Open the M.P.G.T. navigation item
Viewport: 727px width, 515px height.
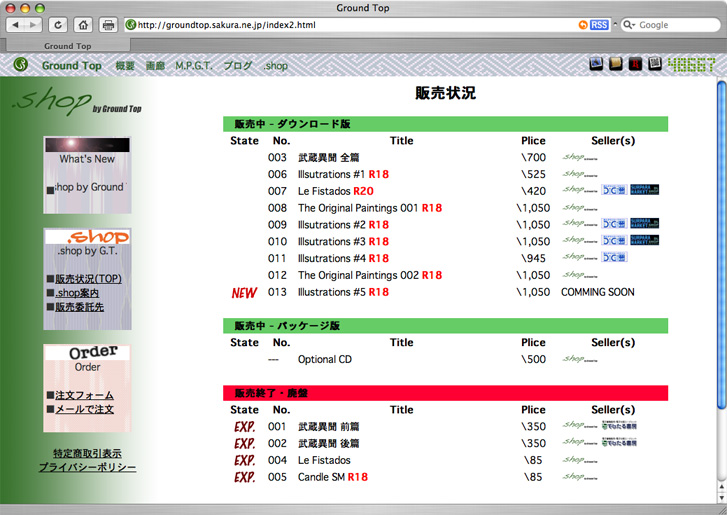(194, 65)
